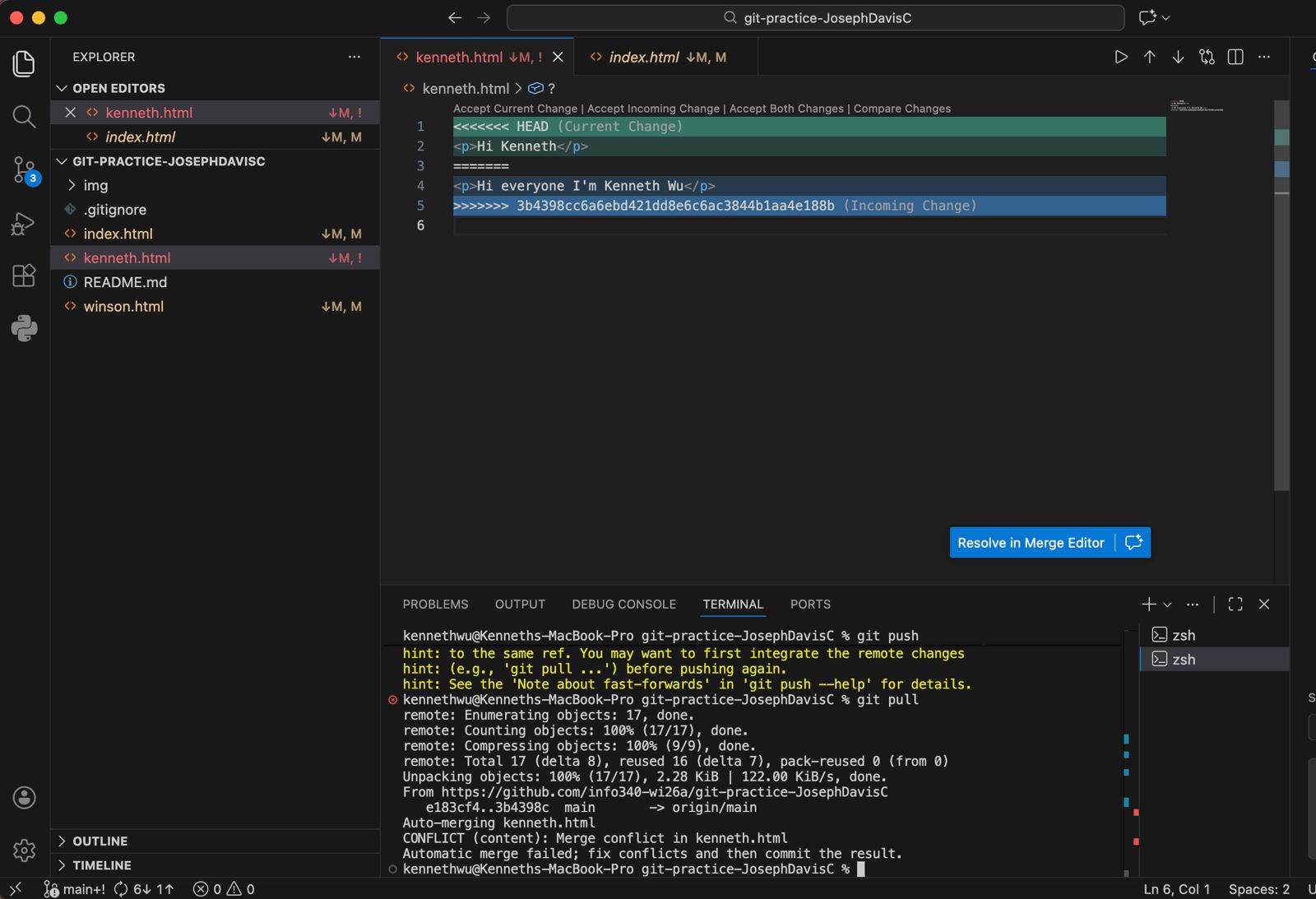Open Manage settings gear icon
This screenshot has width=1316, height=899.
pos(23,850)
